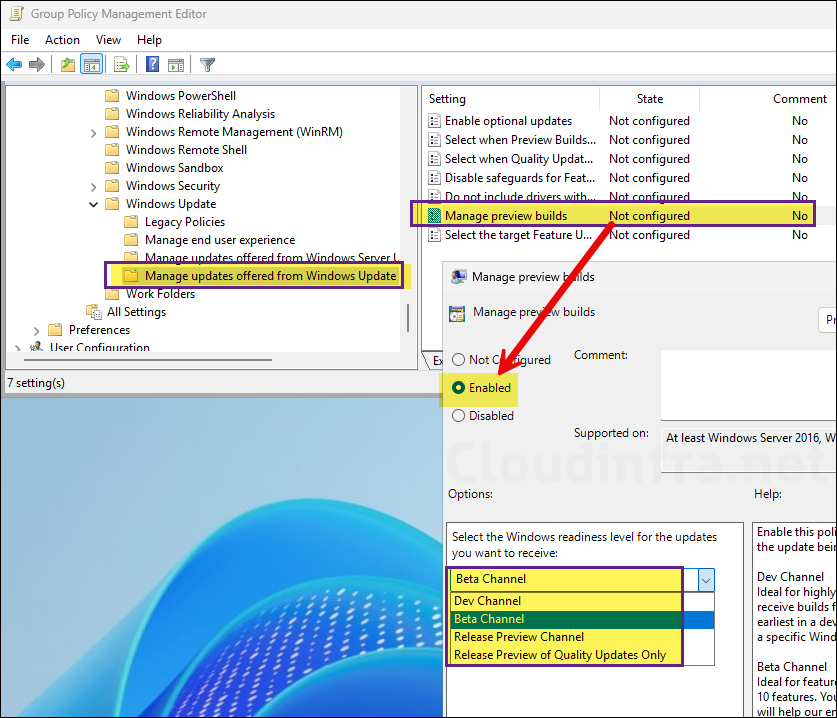Toggle Show/Hide Console Tree icon
Viewport: 837px width, 718px height.
[91, 65]
